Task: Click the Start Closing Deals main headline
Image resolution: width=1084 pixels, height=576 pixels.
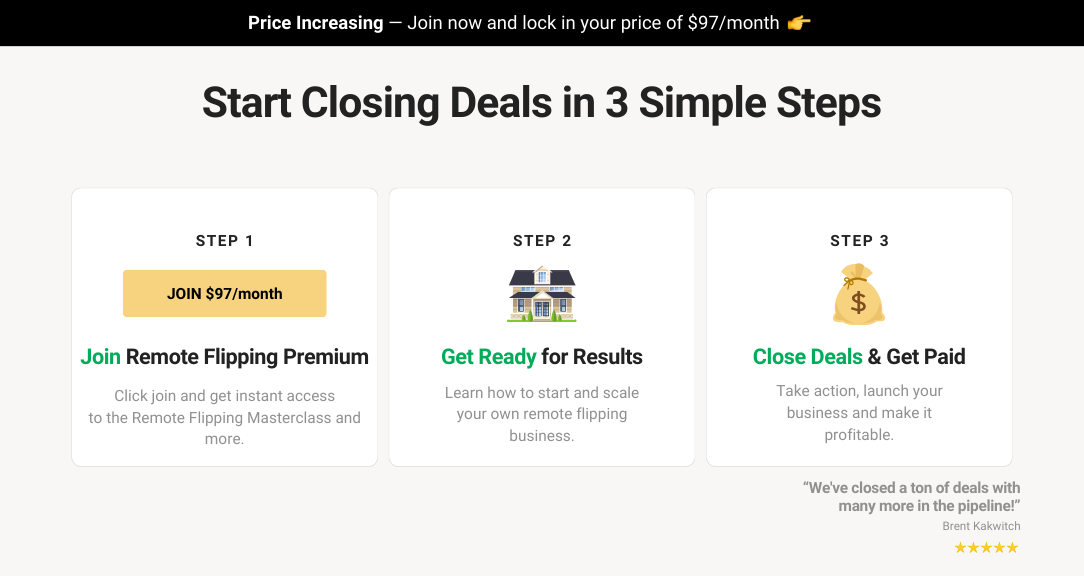Action: 541,103
